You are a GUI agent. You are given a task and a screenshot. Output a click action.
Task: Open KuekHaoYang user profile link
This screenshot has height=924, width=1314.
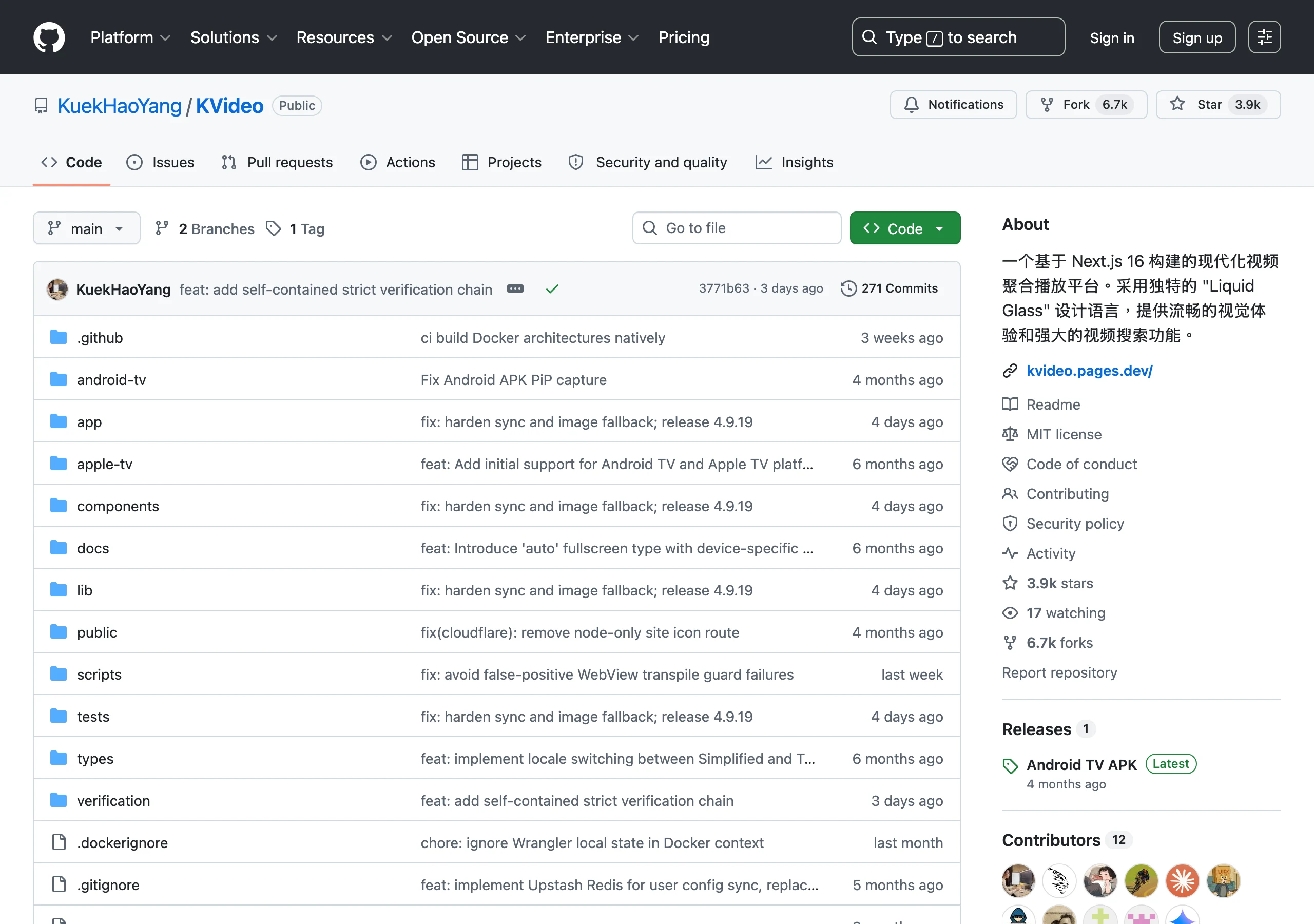pos(120,106)
